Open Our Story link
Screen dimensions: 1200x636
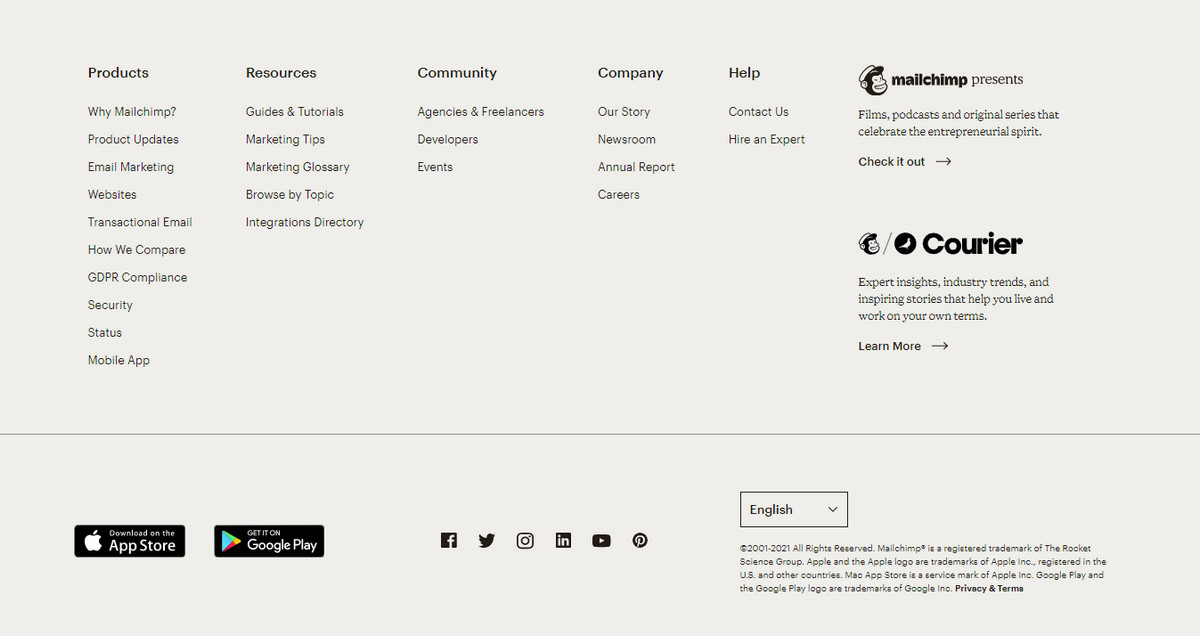click(624, 112)
